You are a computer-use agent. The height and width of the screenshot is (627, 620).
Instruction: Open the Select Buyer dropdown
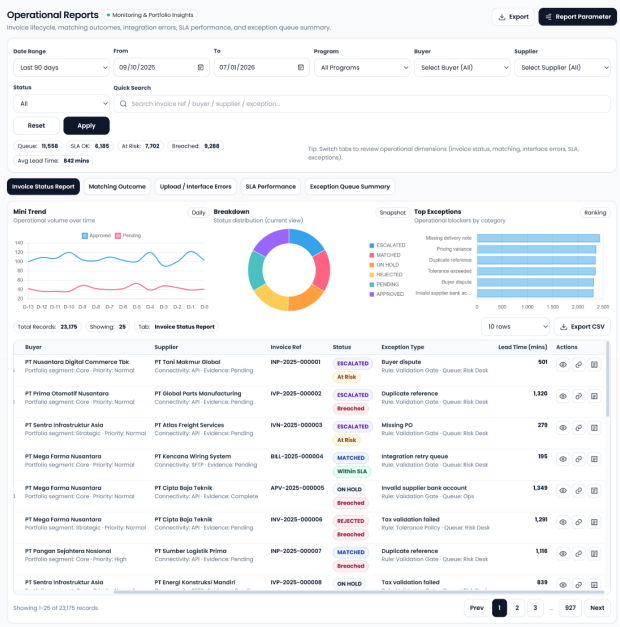tap(459, 67)
